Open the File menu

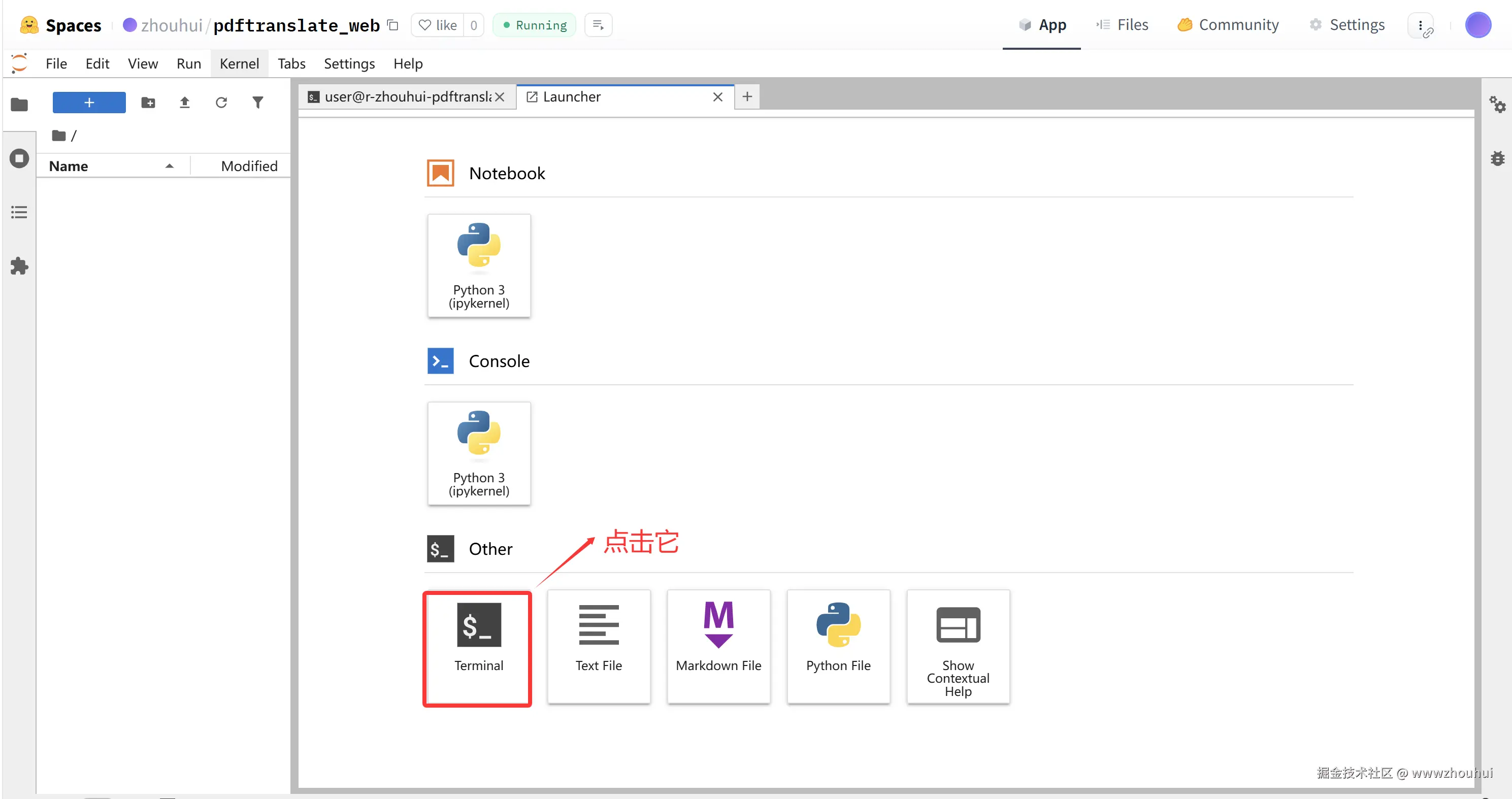point(56,63)
